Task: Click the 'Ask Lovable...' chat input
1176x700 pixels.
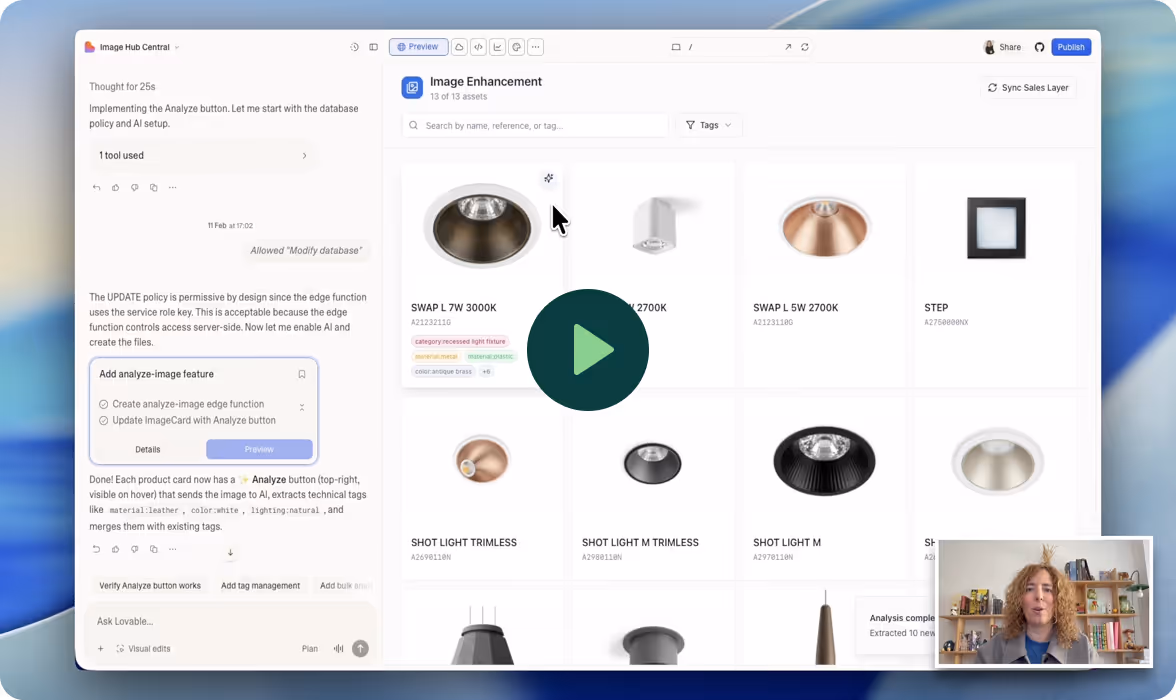Action: coord(231,621)
